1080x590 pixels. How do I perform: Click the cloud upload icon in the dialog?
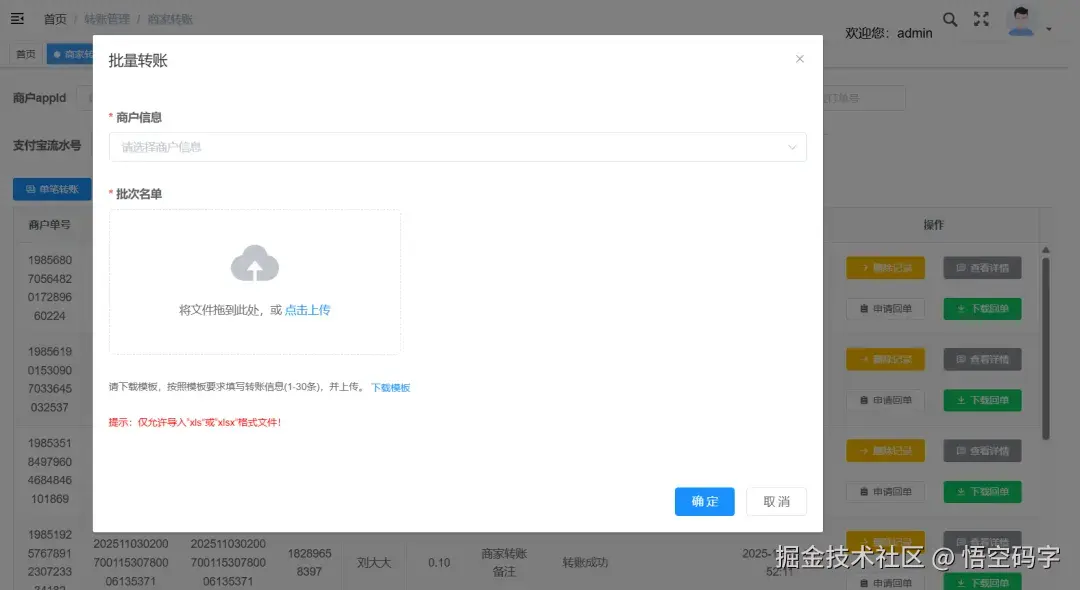(x=255, y=265)
